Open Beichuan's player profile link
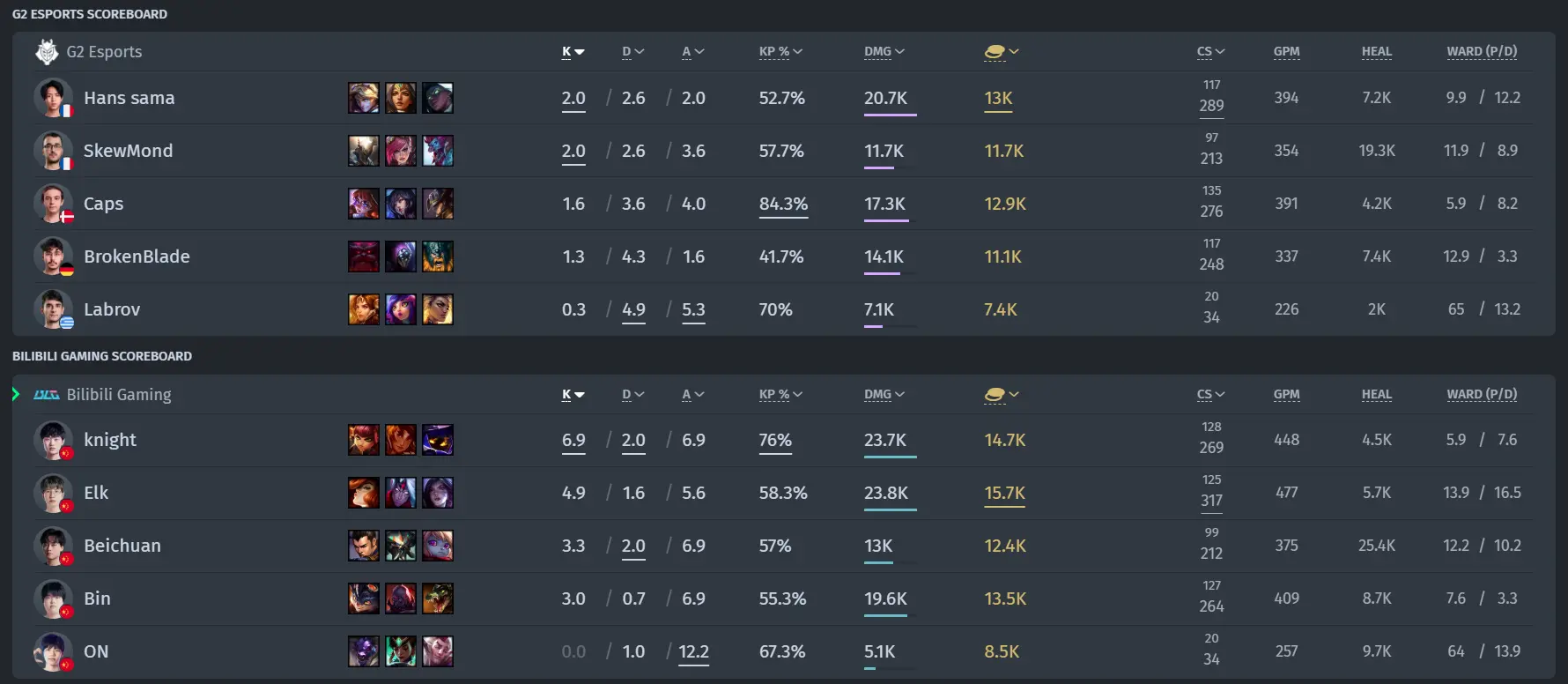1568x684 pixels. (x=122, y=546)
